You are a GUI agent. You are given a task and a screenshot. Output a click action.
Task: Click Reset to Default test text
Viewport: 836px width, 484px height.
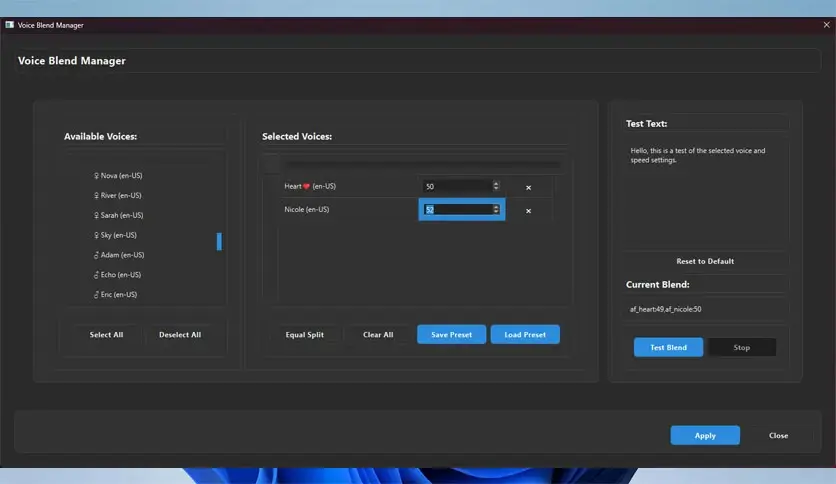point(705,261)
